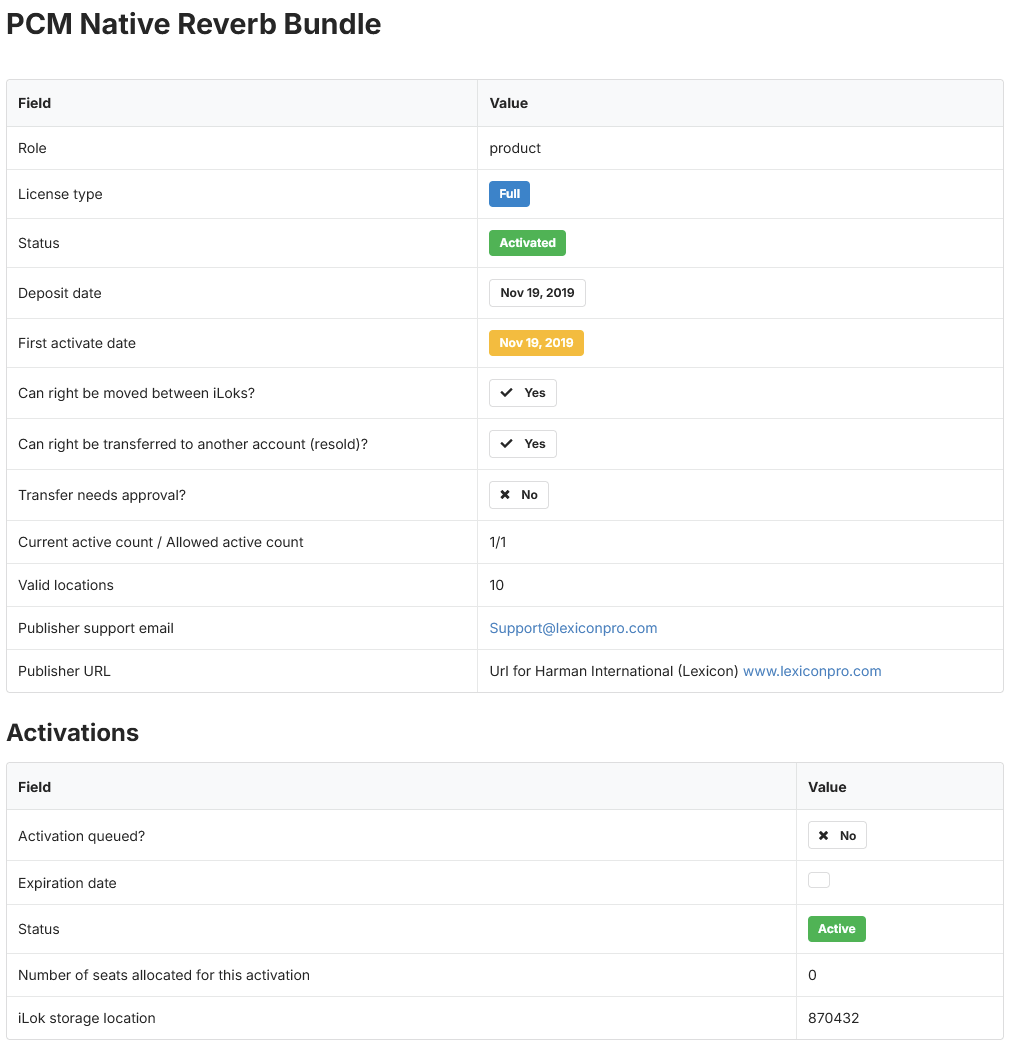Open the www.lexiconpro.com publisher link
This screenshot has height=1049, width=1009.
812,671
